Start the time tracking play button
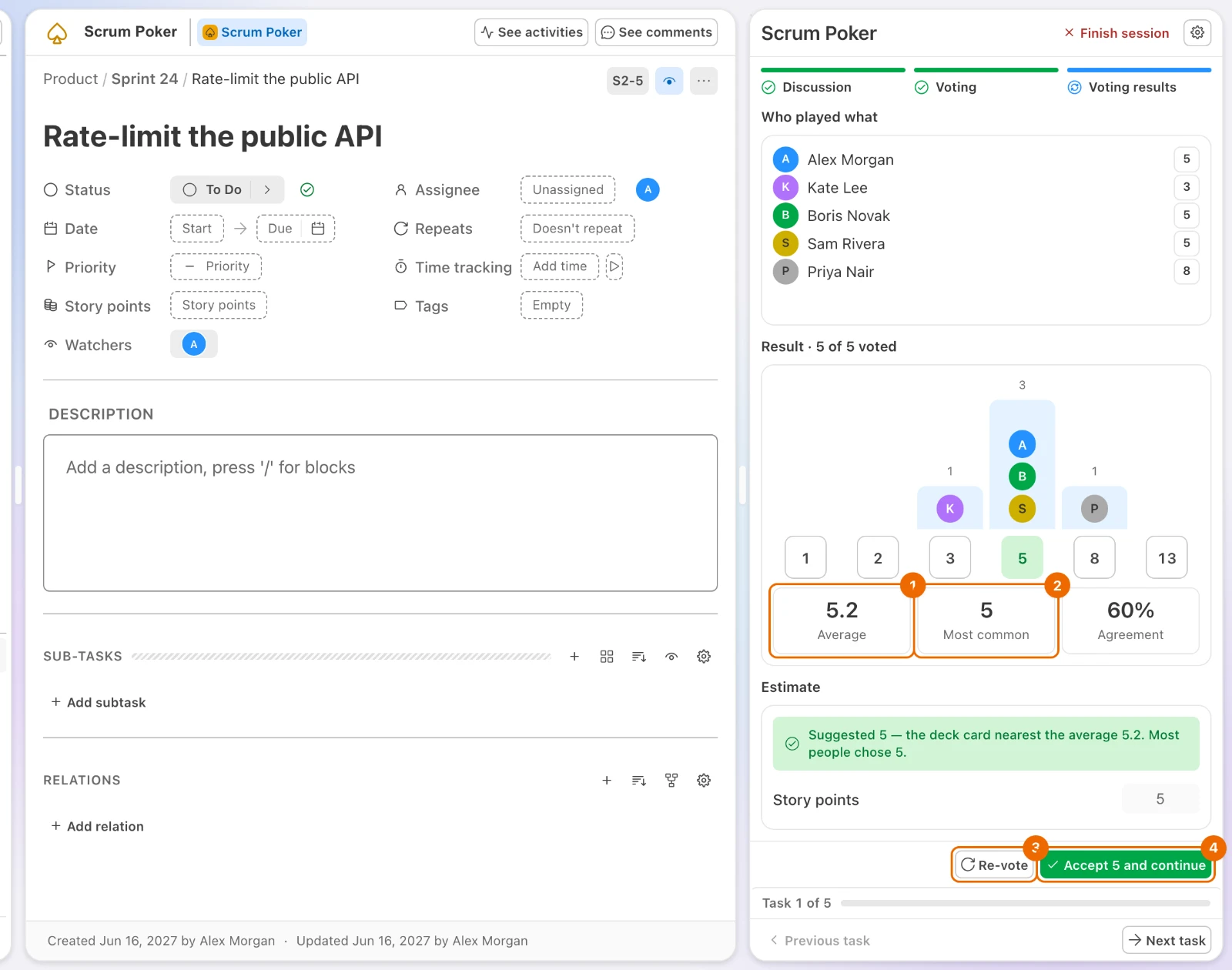Screen dimensions: 1232x970 pyautogui.click(x=614, y=266)
